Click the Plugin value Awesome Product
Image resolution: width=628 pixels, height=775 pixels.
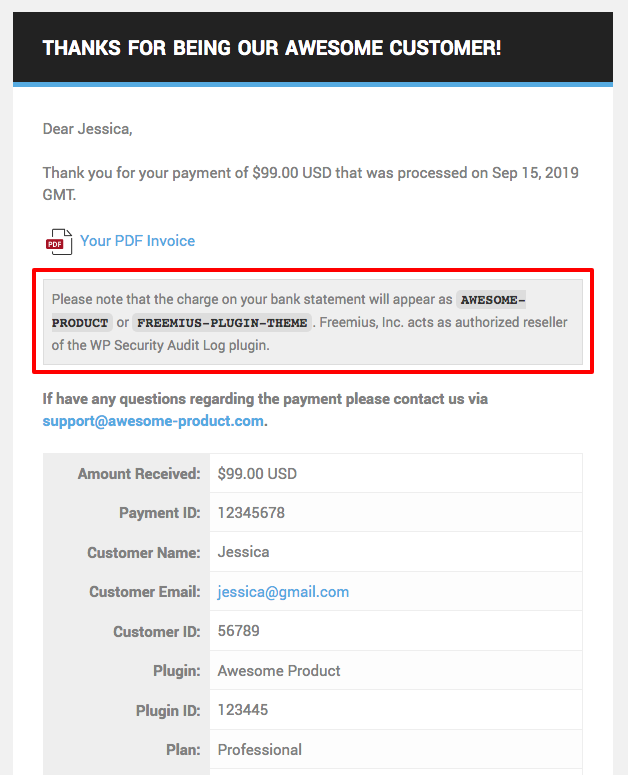point(279,671)
